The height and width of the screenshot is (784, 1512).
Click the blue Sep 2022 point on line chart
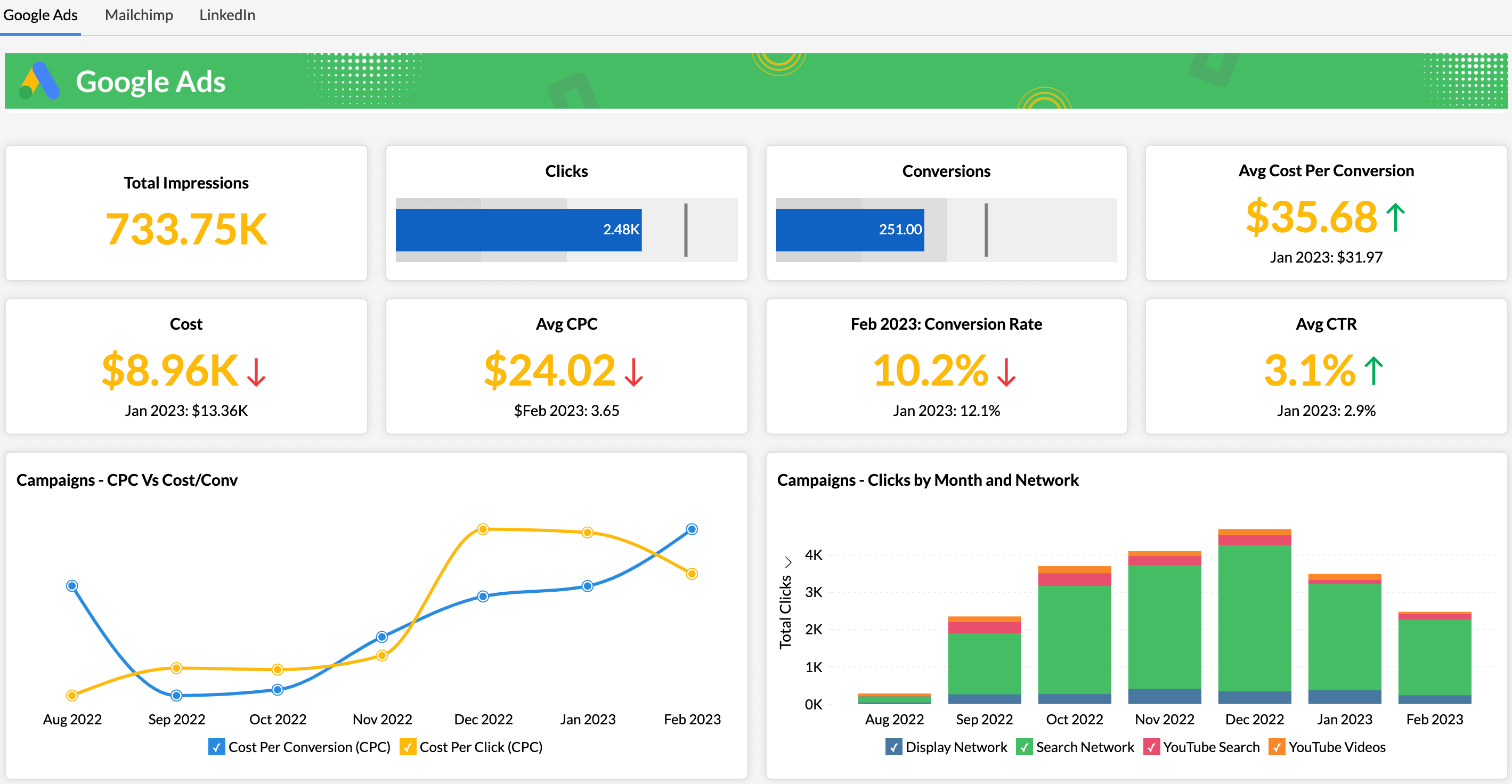click(176, 696)
